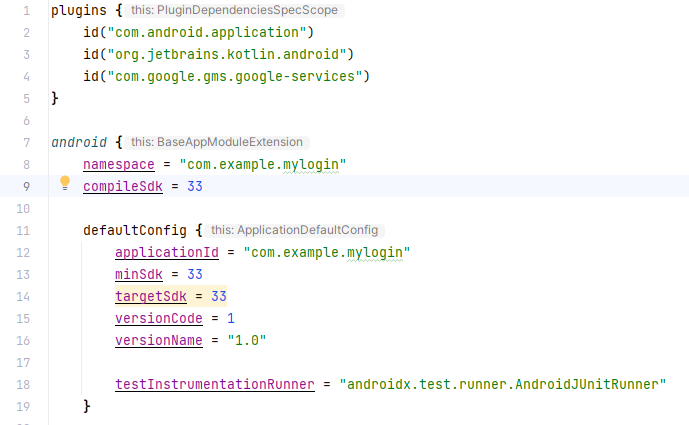This screenshot has width=689, height=425.
Task: Click the closing brace on line 19
Action: (87, 406)
